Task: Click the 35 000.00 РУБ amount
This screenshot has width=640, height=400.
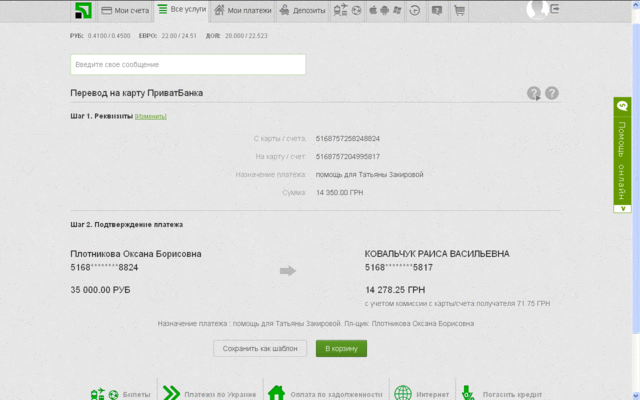Action: (100, 290)
